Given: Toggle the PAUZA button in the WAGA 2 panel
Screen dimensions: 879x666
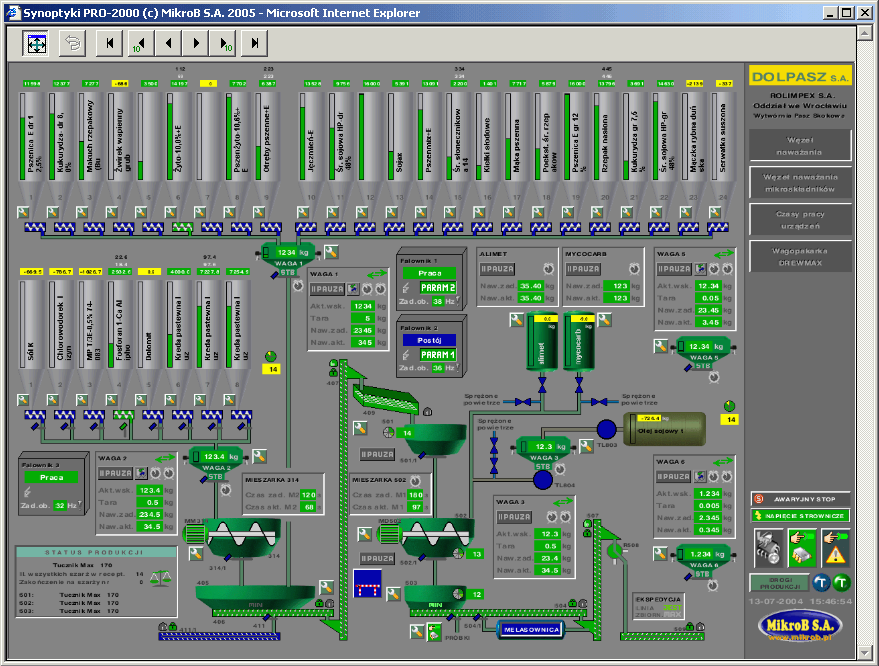Looking at the screenshot, I should 115,473.
